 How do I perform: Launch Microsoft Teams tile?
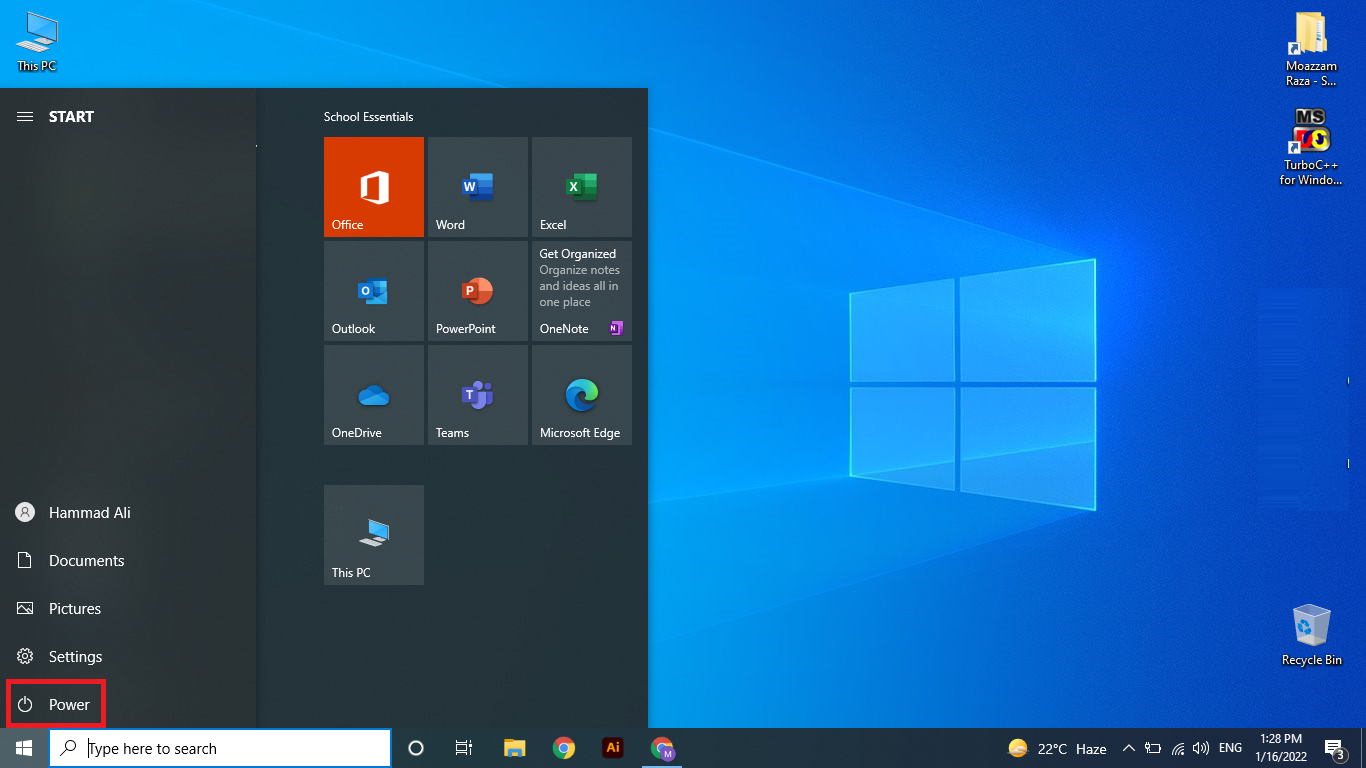(478, 395)
